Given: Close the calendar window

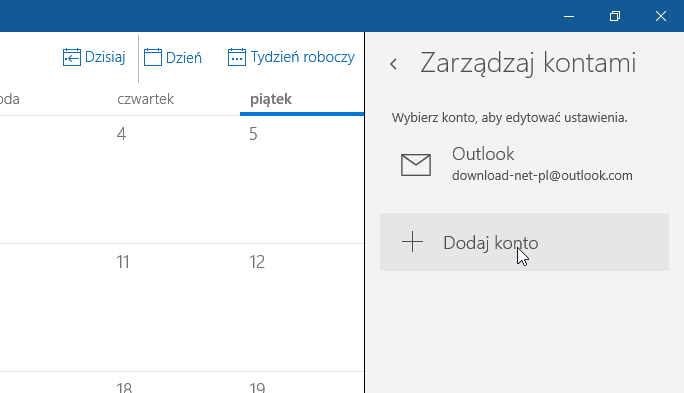Looking at the screenshot, I should pyautogui.click(x=660, y=16).
